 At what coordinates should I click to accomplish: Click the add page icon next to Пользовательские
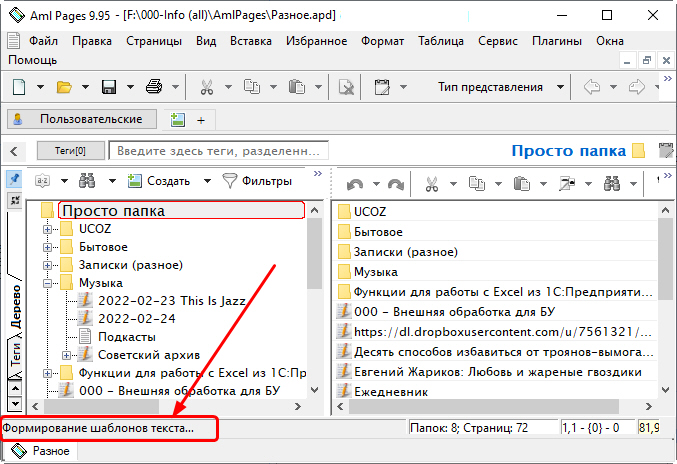pyautogui.click(x=177, y=120)
